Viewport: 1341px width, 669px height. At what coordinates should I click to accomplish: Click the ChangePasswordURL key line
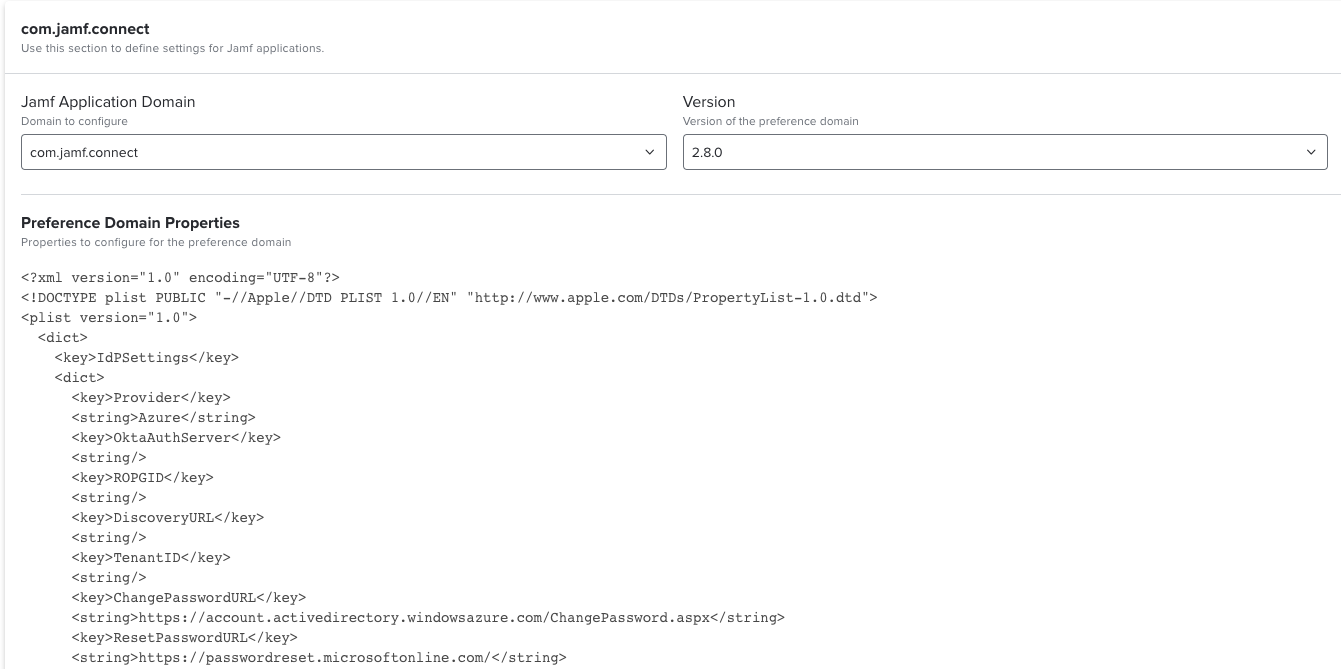point(189,597)
